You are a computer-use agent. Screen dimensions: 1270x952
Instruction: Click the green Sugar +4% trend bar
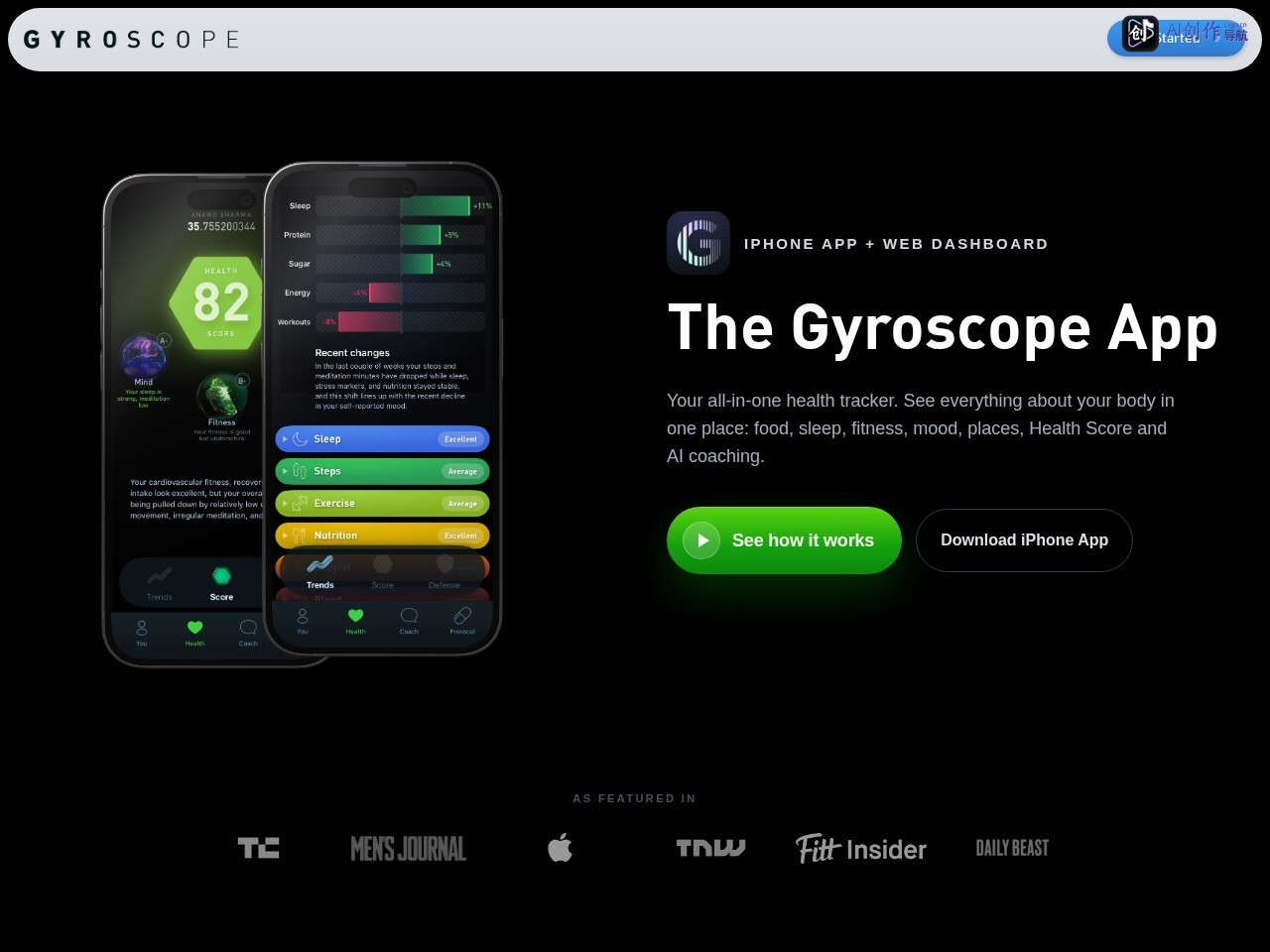tap(417, 263)
